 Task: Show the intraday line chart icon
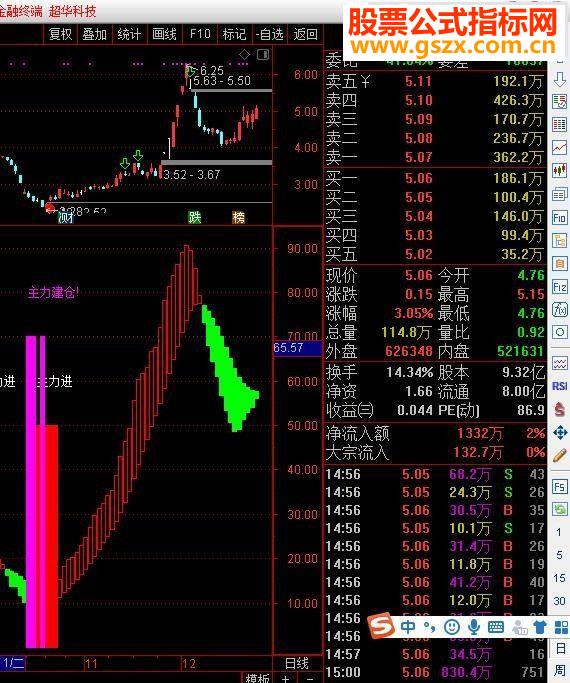[560, 147]
